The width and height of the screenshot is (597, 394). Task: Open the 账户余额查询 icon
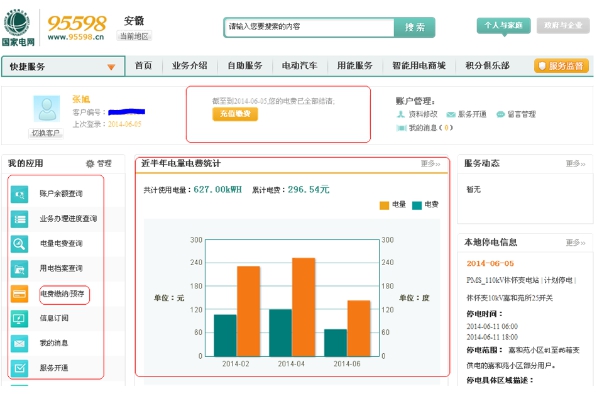pyautogui.click(x=19, y=194)
